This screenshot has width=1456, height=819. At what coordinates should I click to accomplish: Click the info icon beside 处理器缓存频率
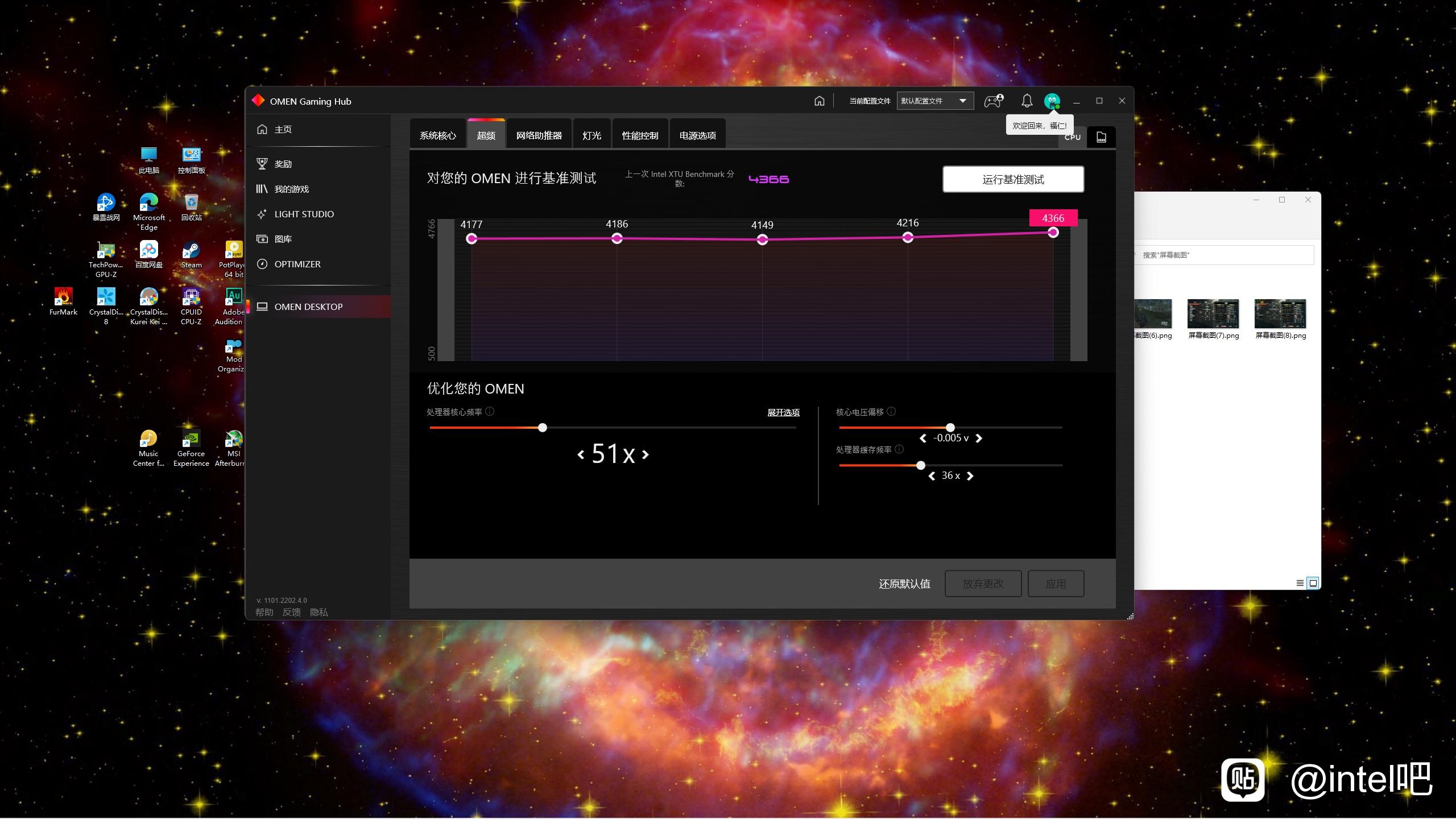point(899,449)
